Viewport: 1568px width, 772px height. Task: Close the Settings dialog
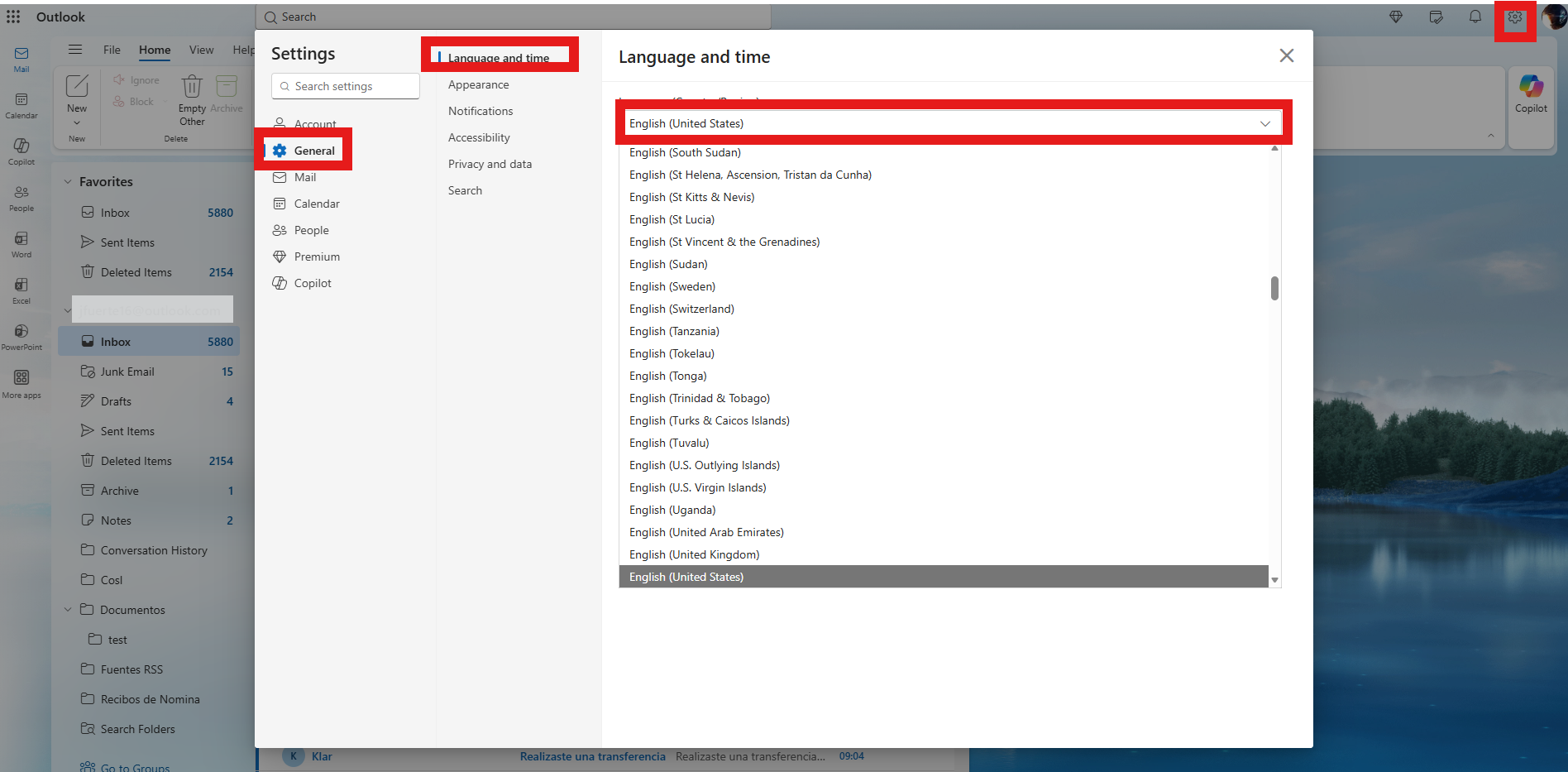point(1287,55)
